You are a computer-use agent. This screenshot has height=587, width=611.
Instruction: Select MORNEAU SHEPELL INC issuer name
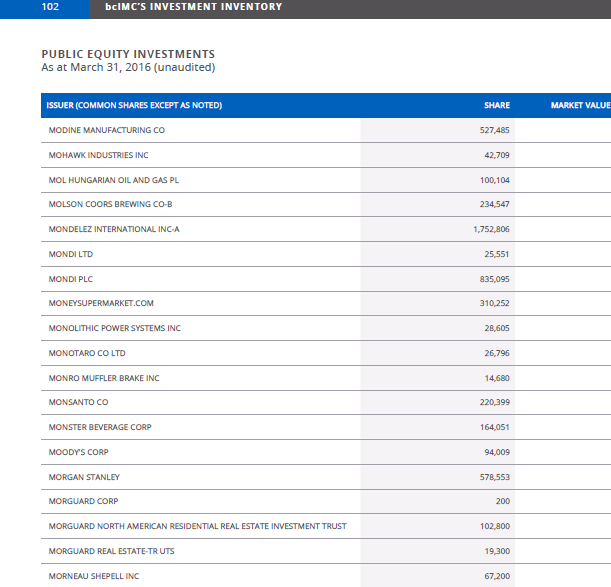click(94, 576)
